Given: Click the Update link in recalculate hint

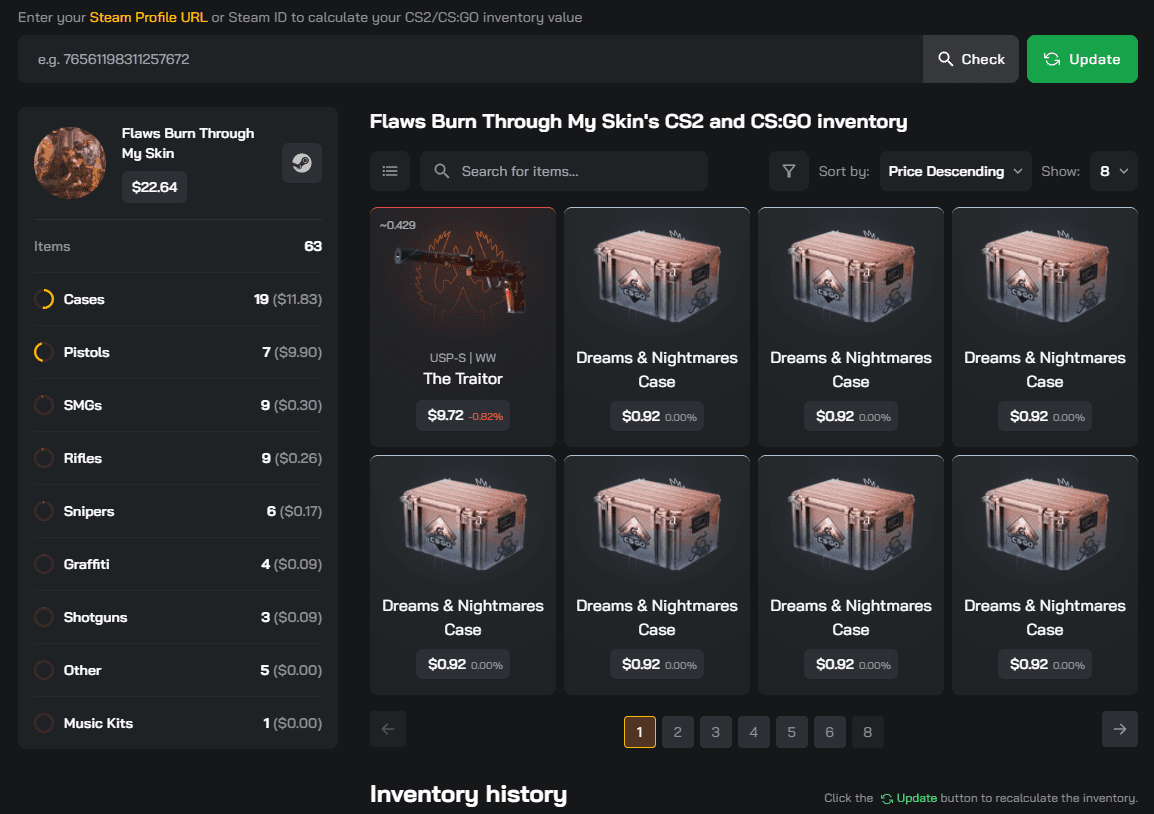Looking at the screenshot, I should (x=909, y=798).
